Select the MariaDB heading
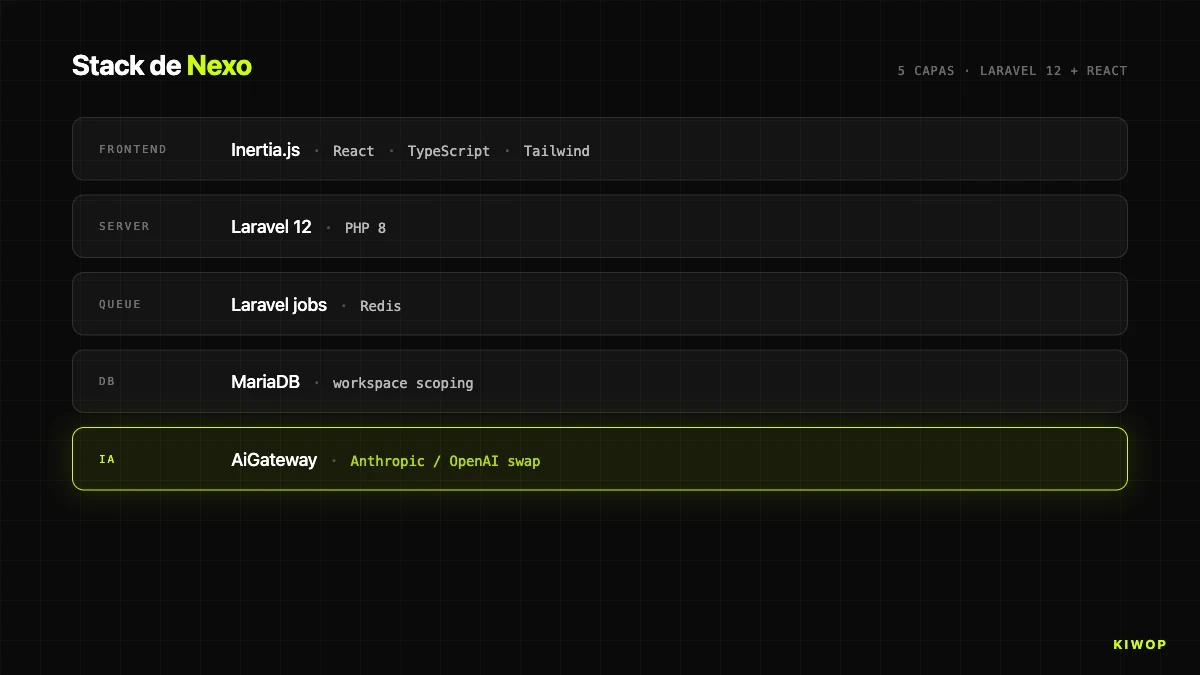This screenshot has width=1200, height=675. pyautogui.click(x=265, y=382)
